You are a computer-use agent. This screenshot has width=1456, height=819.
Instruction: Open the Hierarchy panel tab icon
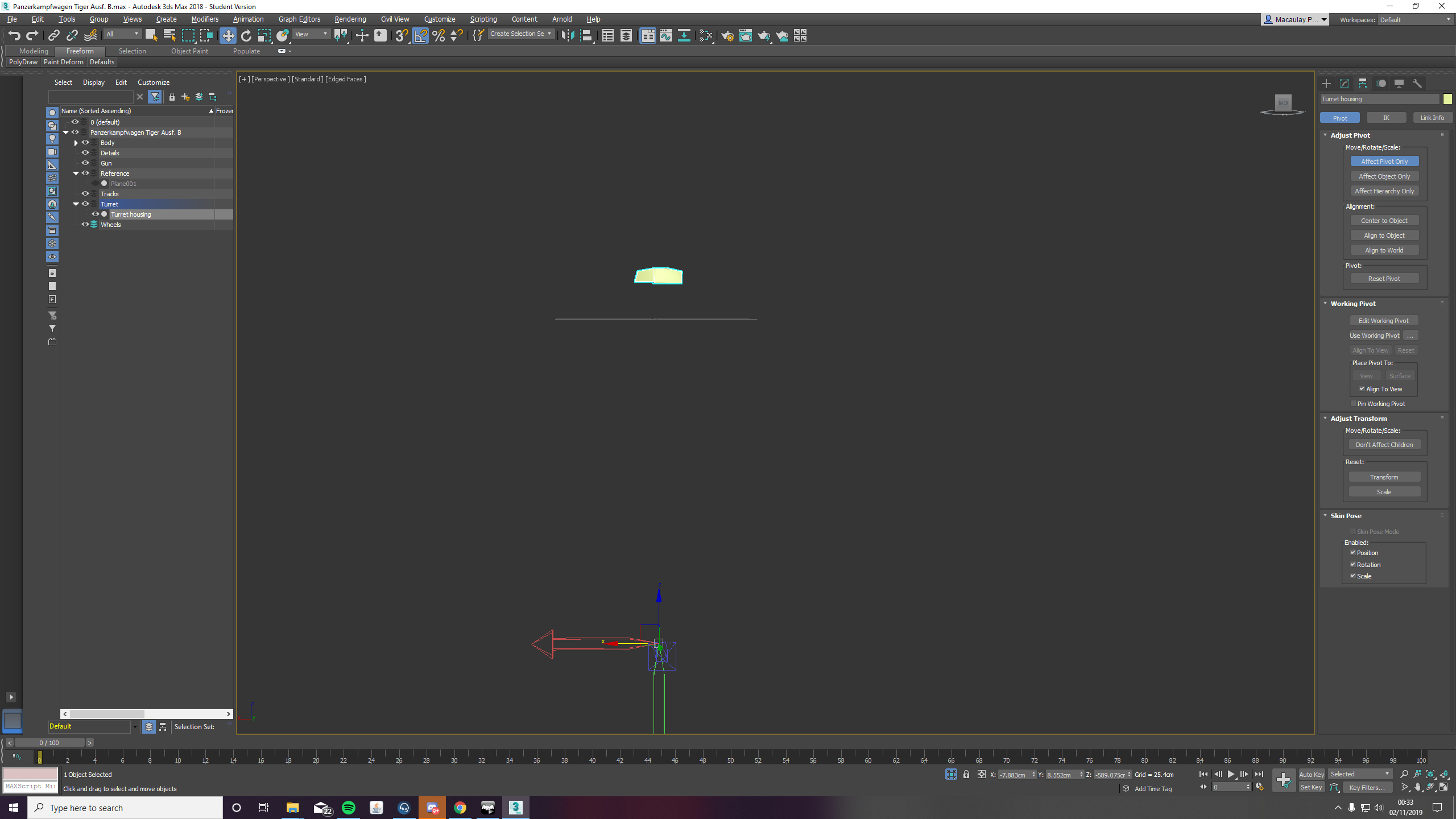(x=1363, y=84)
